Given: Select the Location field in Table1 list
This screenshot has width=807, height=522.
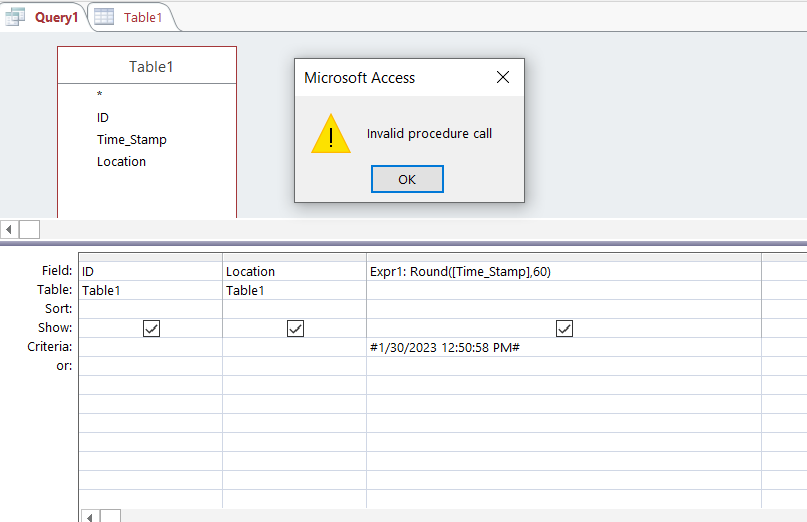Looking at the screenshot, I should click(x=121, y=162).
